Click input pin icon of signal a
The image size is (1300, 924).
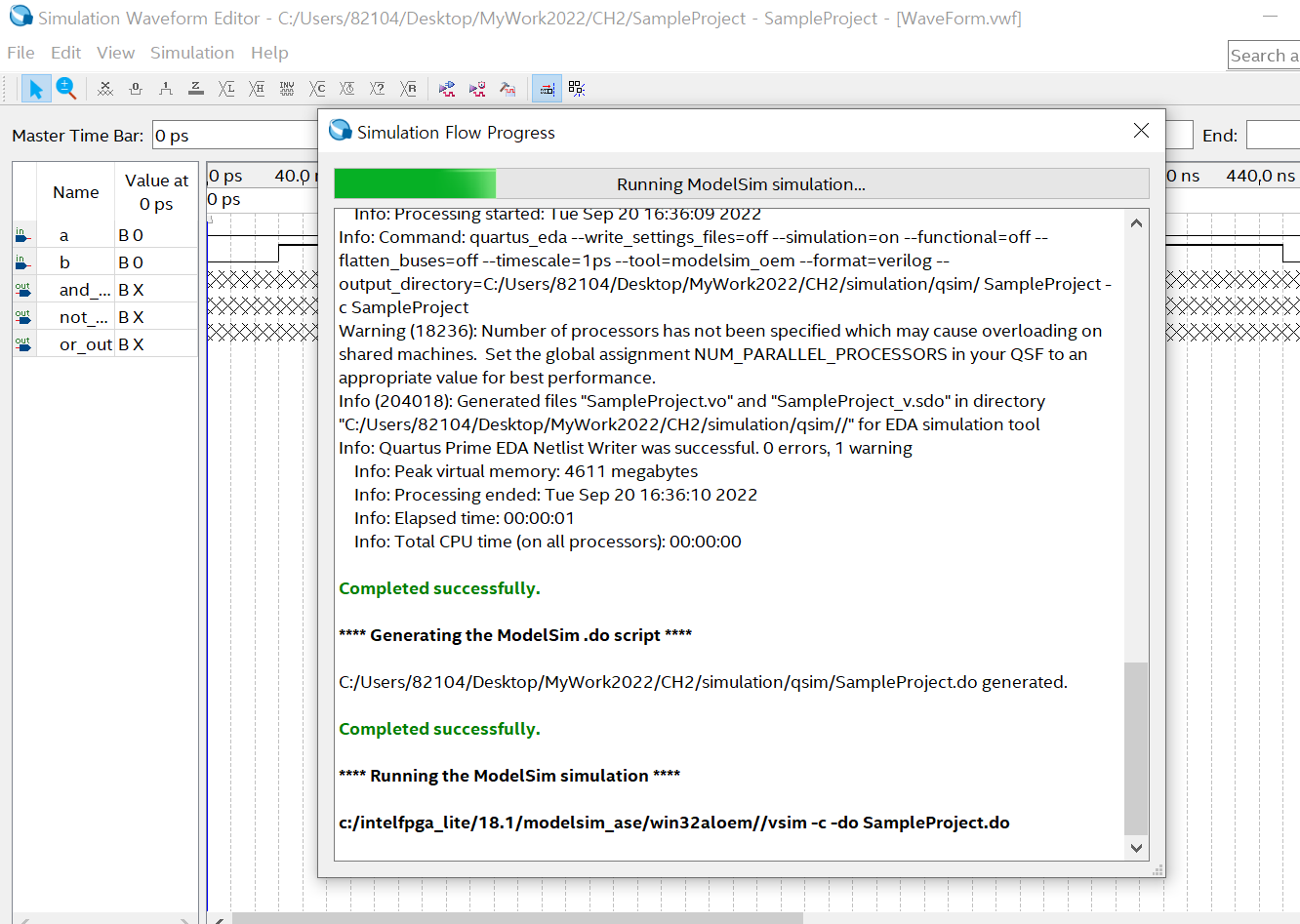[x=23, y=235]
